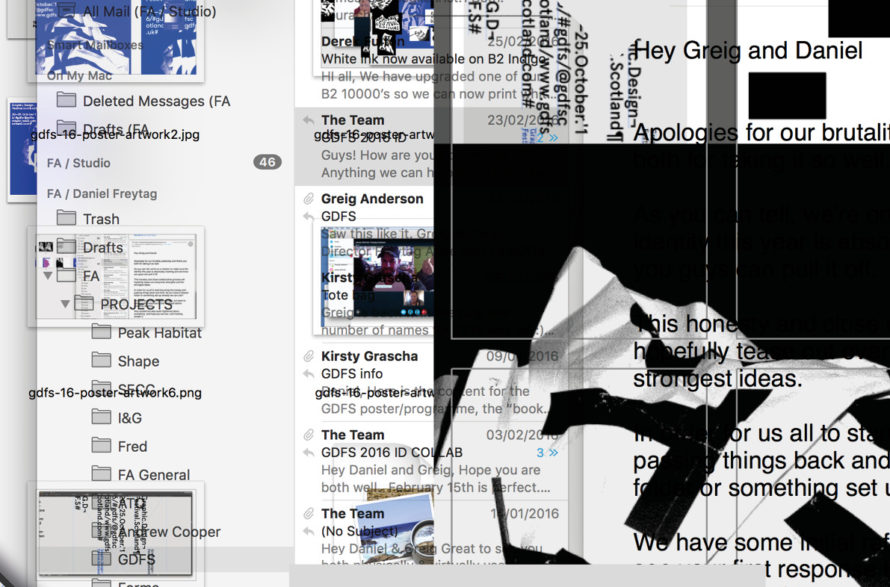Open the blue poster thumbnail above artwork2.jpg
Image resolution: width=890 pixels, height=587 pixels.
click(116, 39)
